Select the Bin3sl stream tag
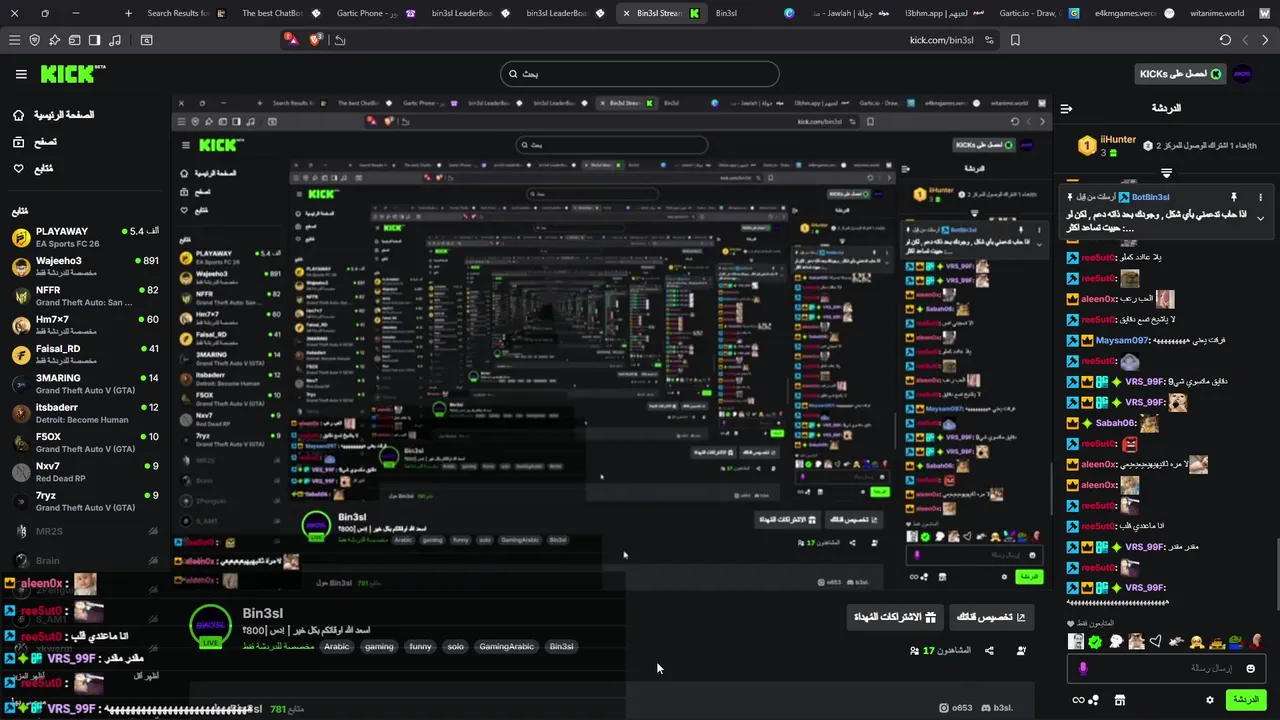The width and height of the screenshot is (1280, 720). click(x=562, y=647)
